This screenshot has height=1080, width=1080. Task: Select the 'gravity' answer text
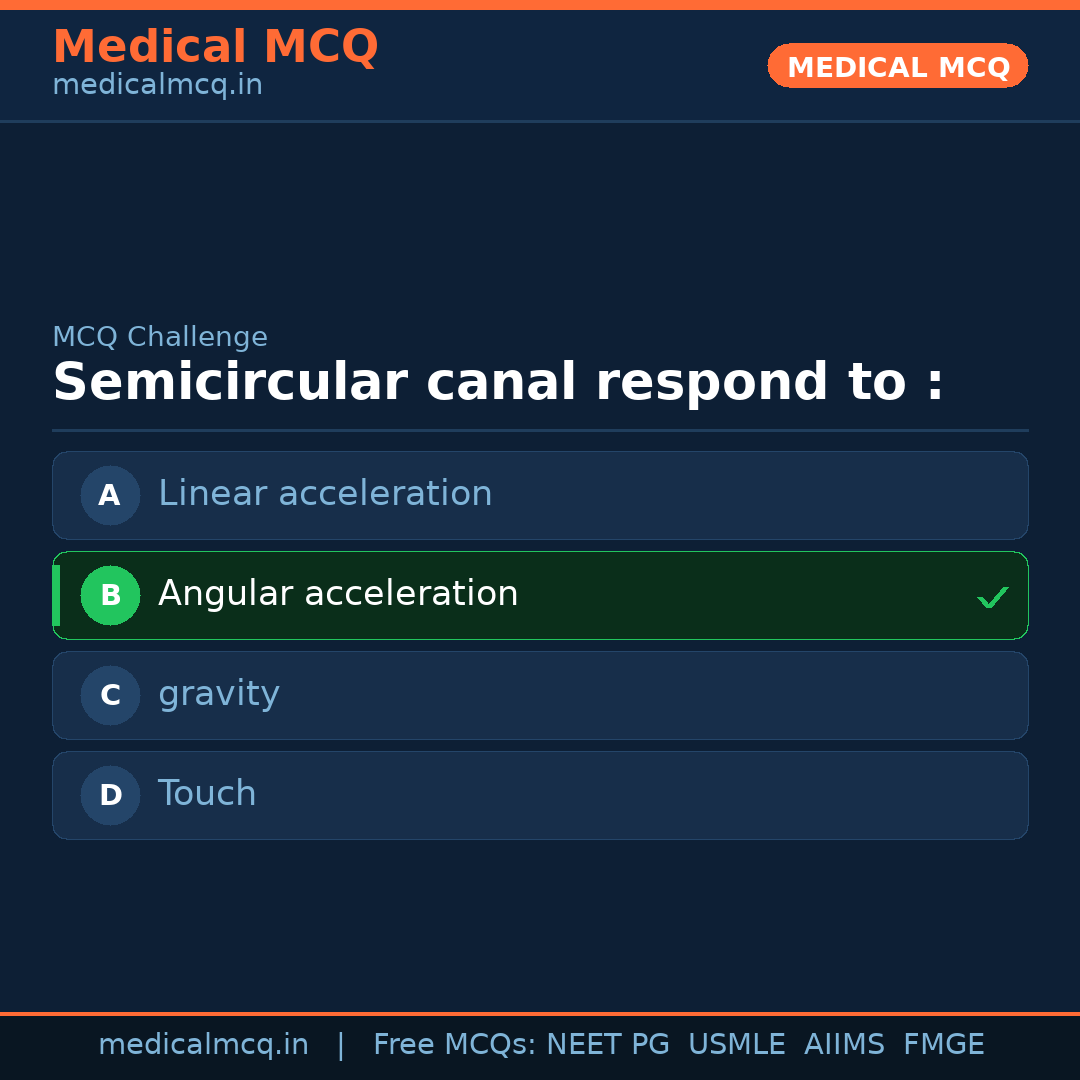pyautogui.click(x=219, y=694)
